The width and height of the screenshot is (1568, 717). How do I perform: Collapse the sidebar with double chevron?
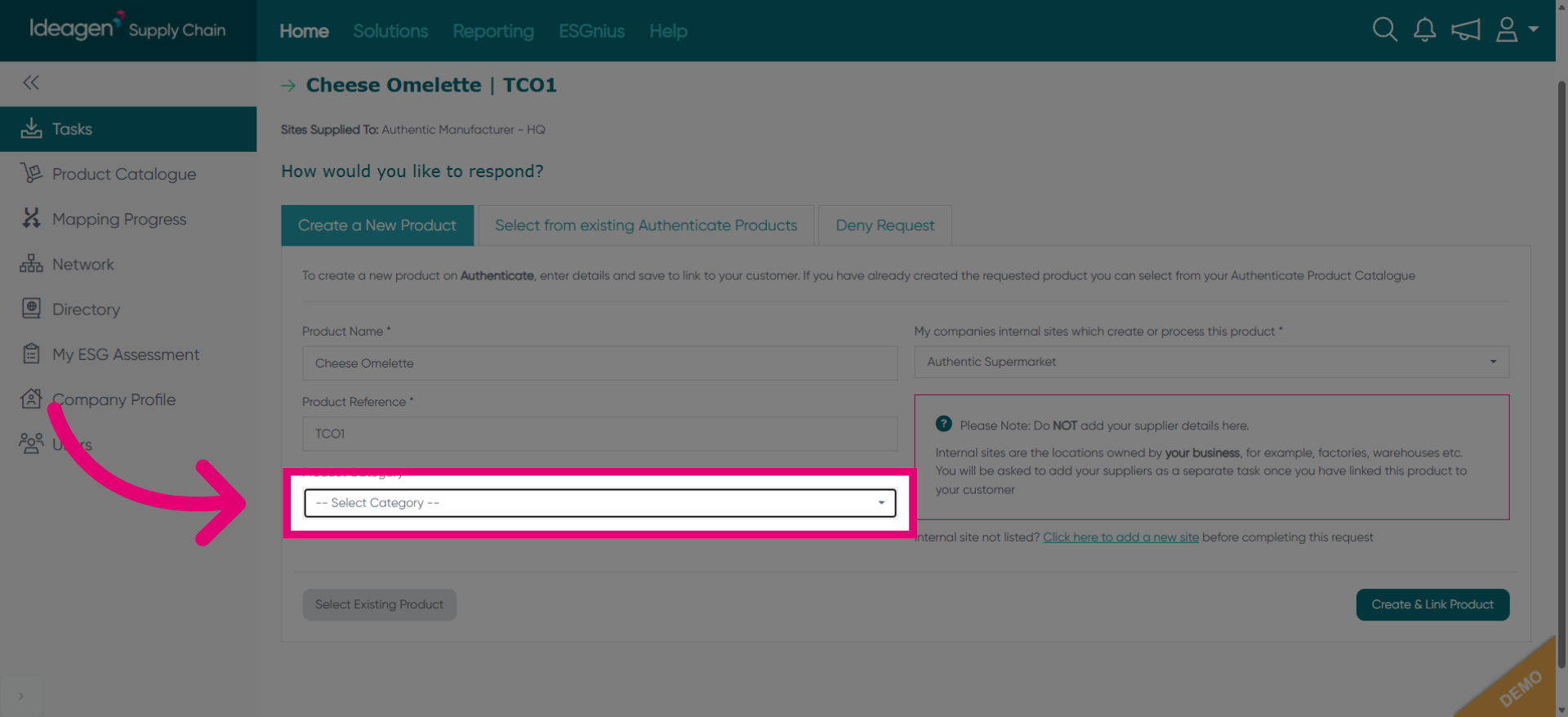point(31,82)
